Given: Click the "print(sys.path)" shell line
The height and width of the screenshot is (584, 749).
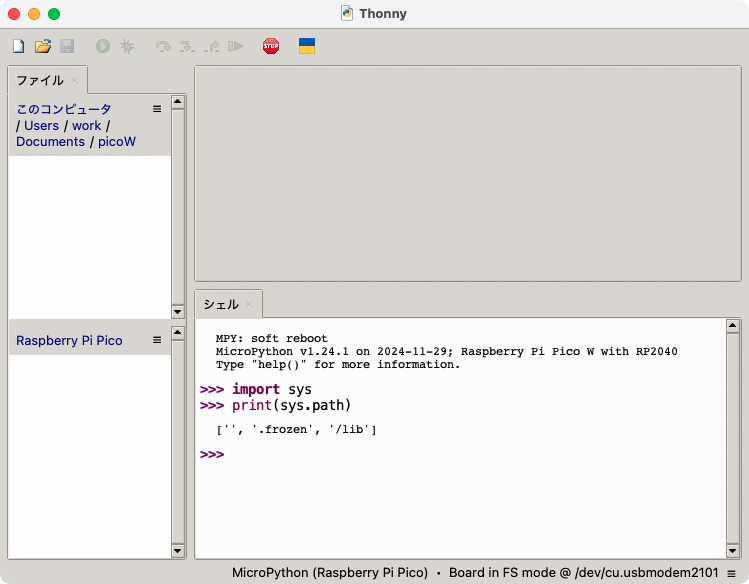Looking at the screenshot, I should tap(291, 405).
